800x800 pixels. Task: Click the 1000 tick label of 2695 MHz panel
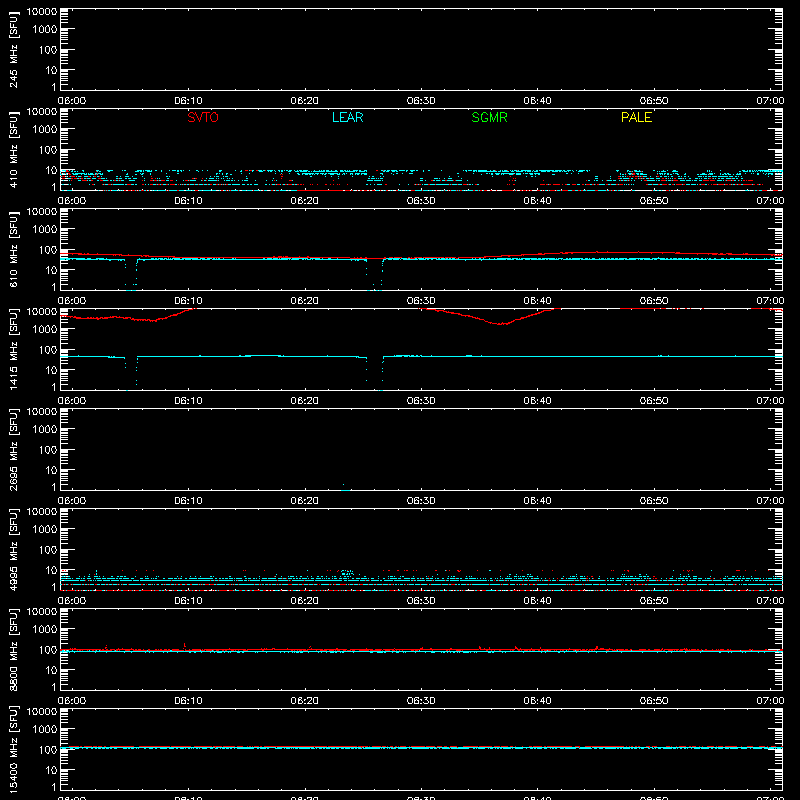pos(45,430)
